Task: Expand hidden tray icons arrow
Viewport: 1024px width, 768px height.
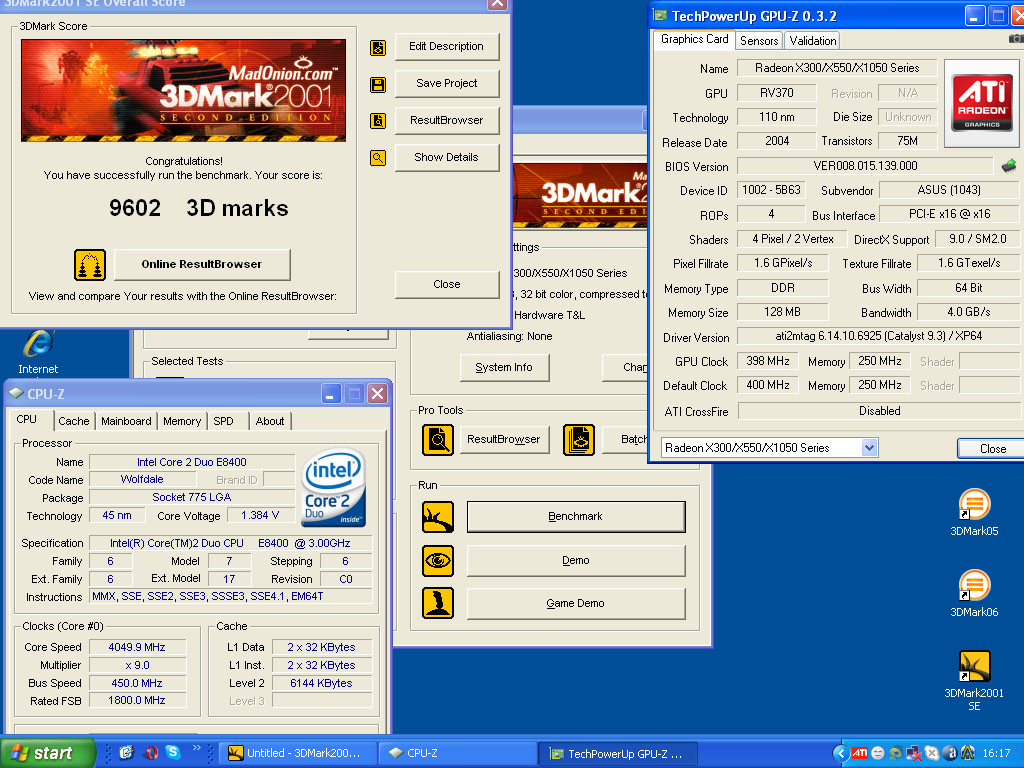Action: point(841,753)
